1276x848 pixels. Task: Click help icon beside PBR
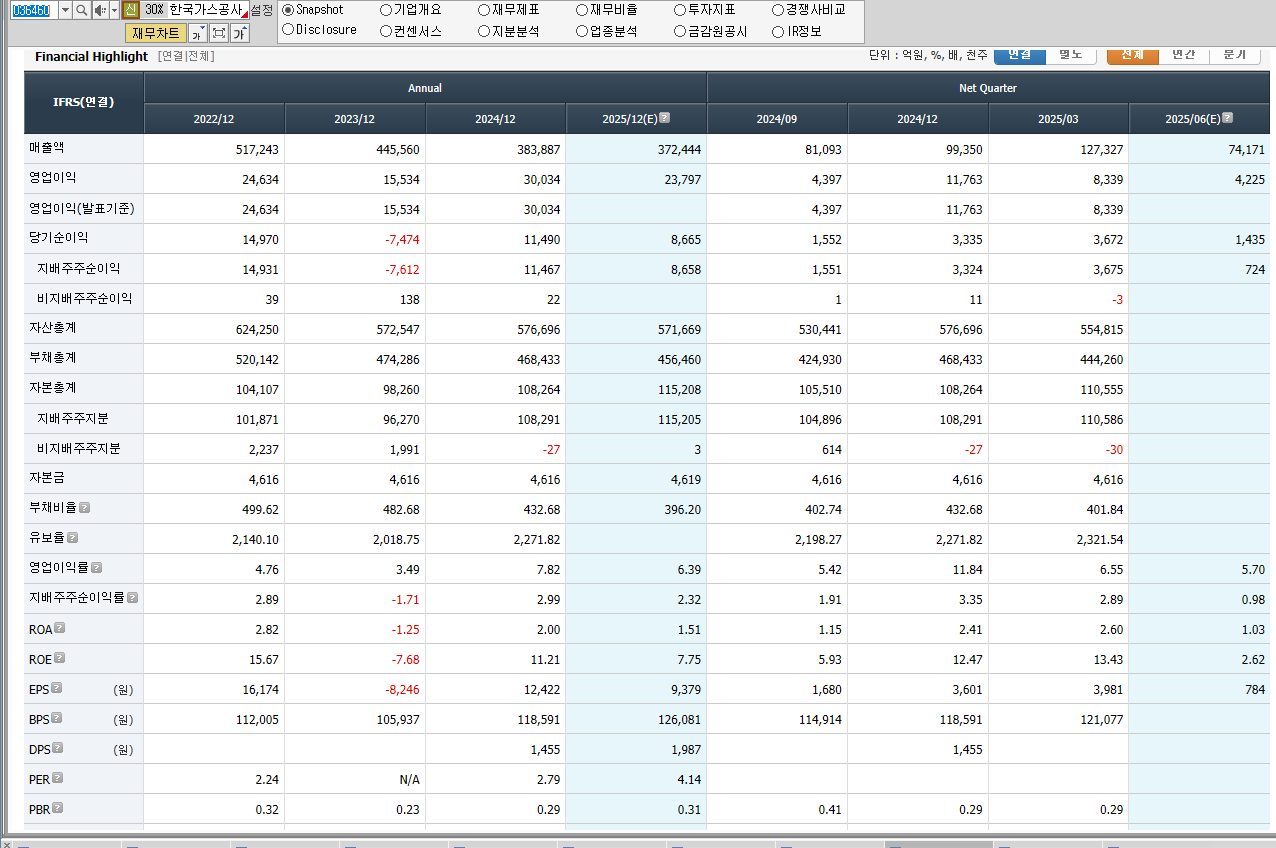point(58,808)
